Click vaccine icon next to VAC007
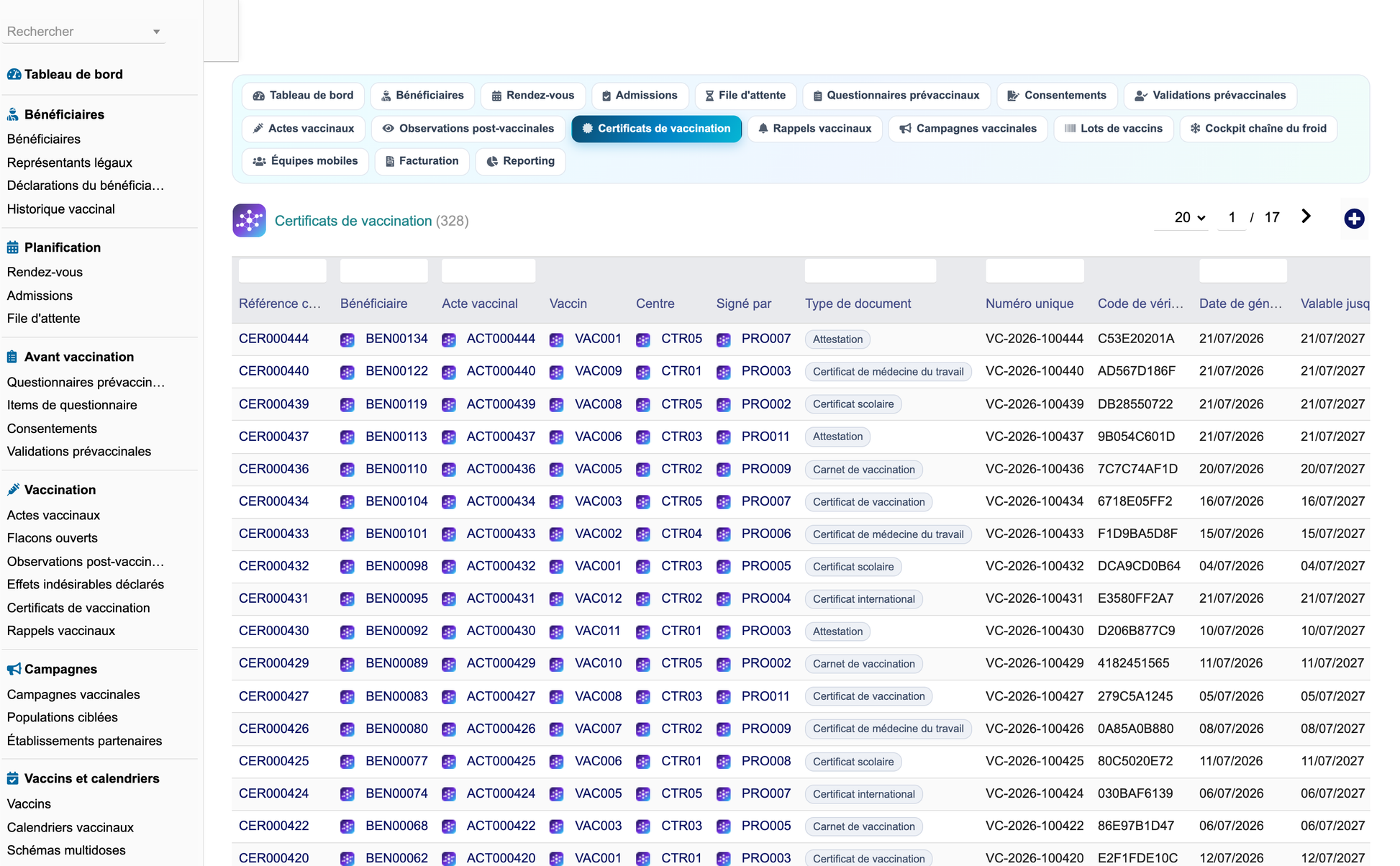 (x=556, y=729)
